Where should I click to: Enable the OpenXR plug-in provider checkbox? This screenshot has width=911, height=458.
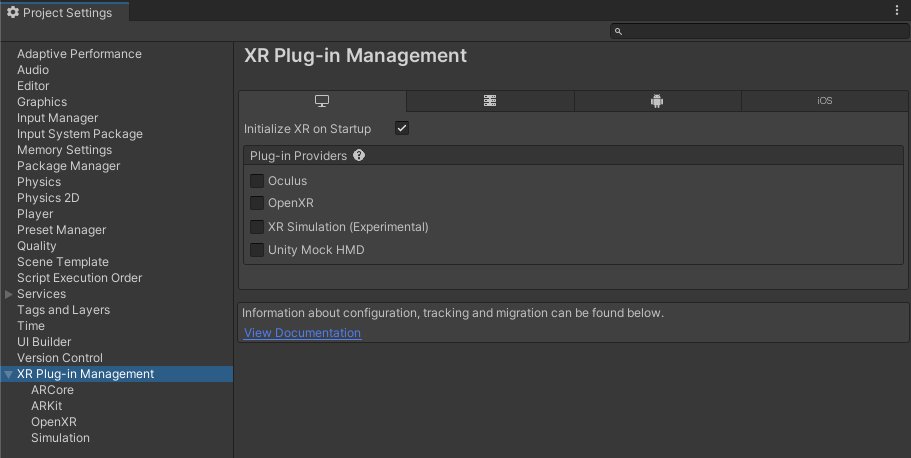click(x=257, y=203)
